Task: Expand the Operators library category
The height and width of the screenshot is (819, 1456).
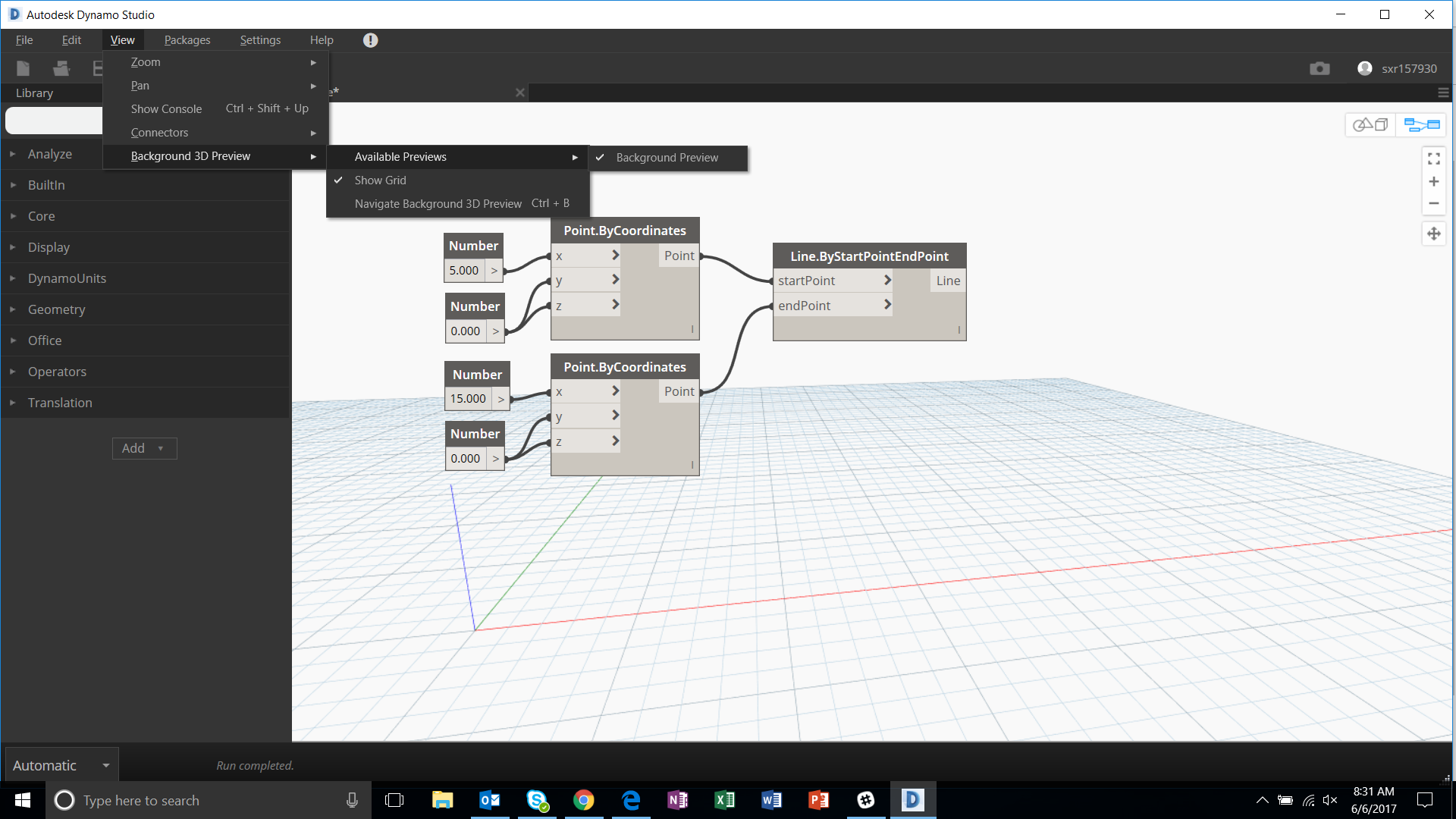Action: pos(58,372)
